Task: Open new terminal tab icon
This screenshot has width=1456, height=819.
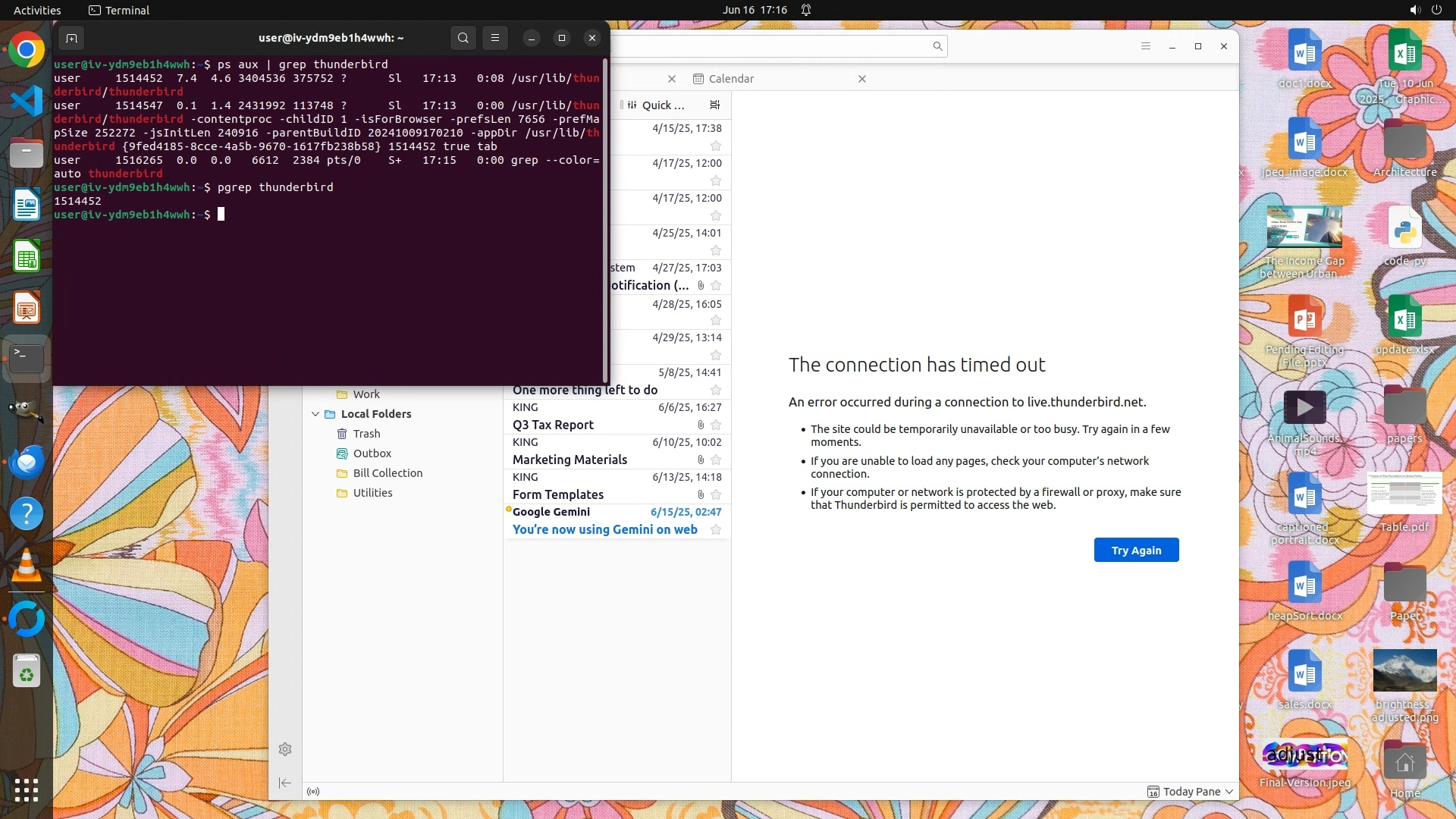Action: pos(71,38)
